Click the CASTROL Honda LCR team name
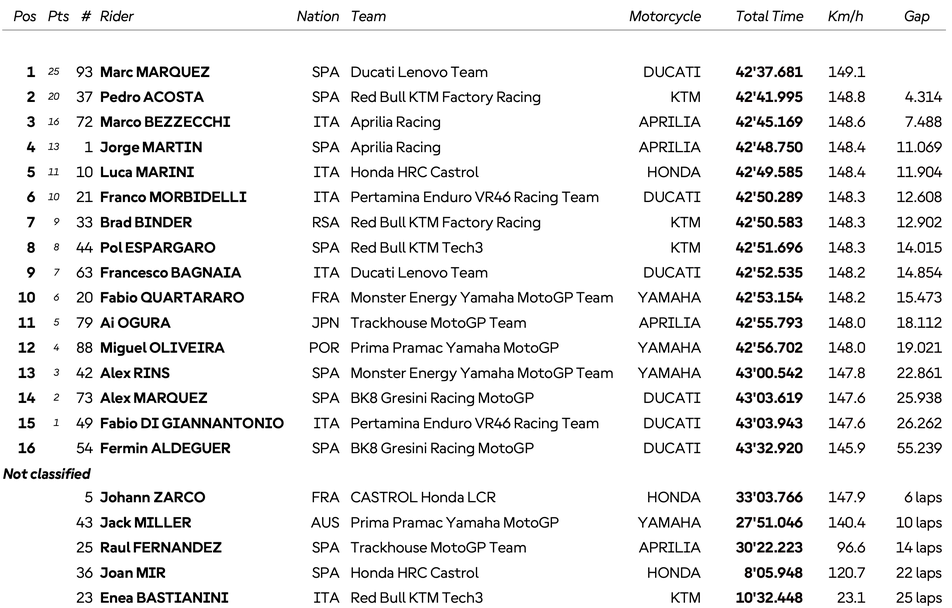This screenshot has width=952, height=608. tap(423, 498)
